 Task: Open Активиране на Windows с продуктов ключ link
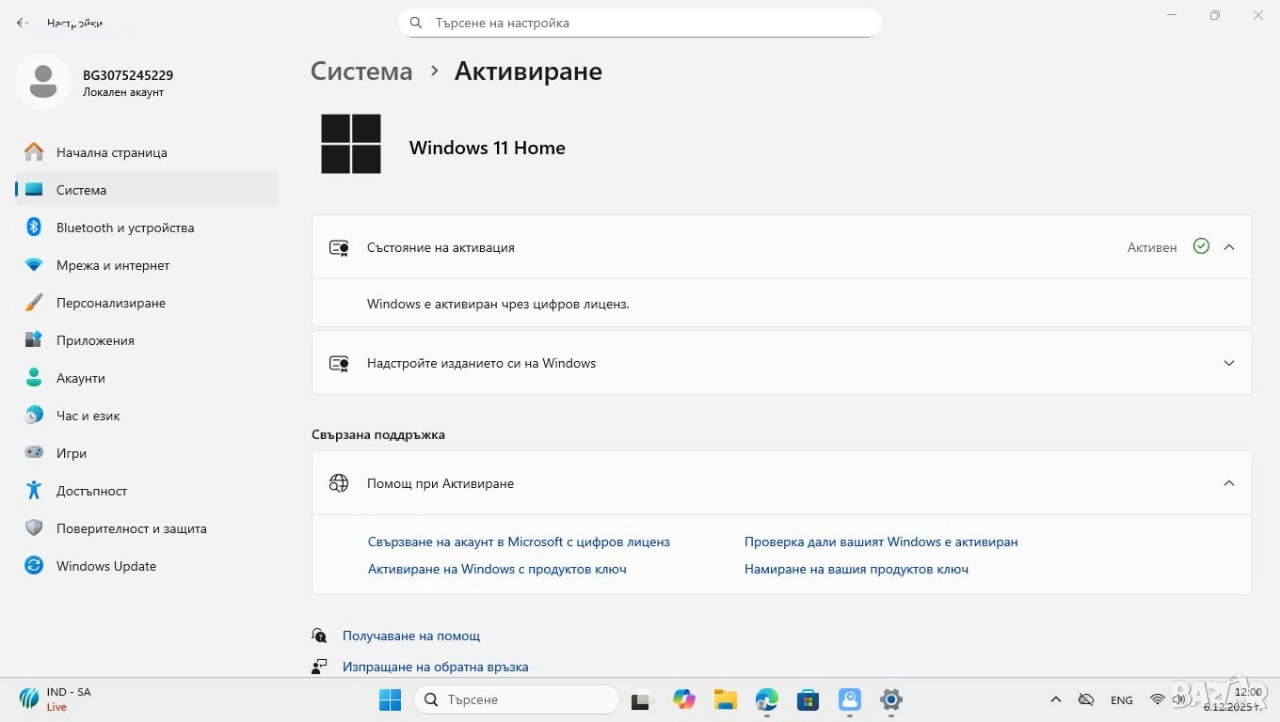coord(497,569)
